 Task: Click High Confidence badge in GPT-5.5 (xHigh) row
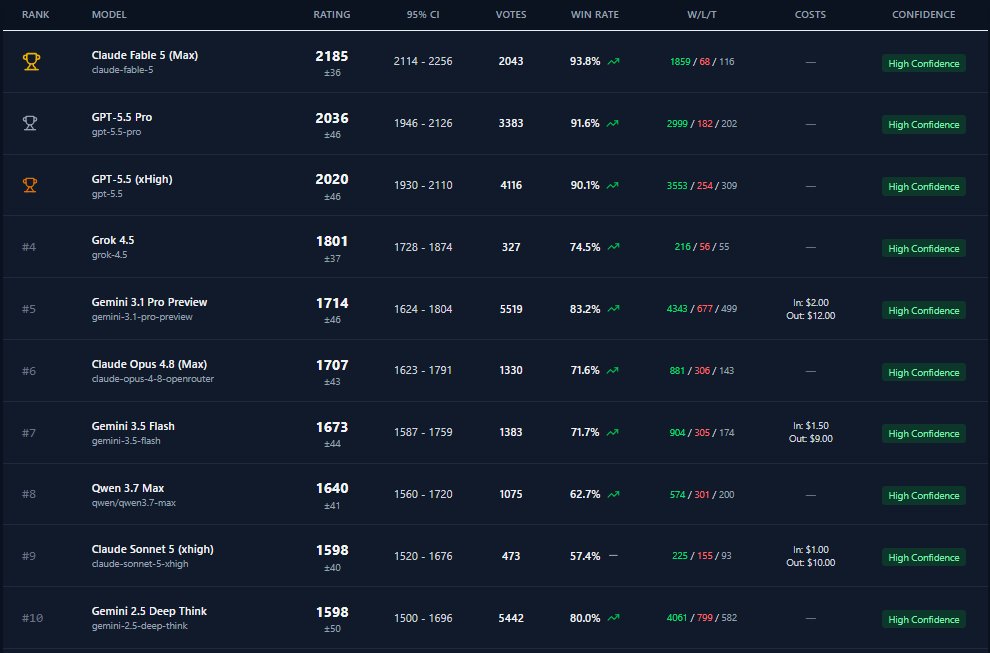pyautogui.click(x=924, y=186)
